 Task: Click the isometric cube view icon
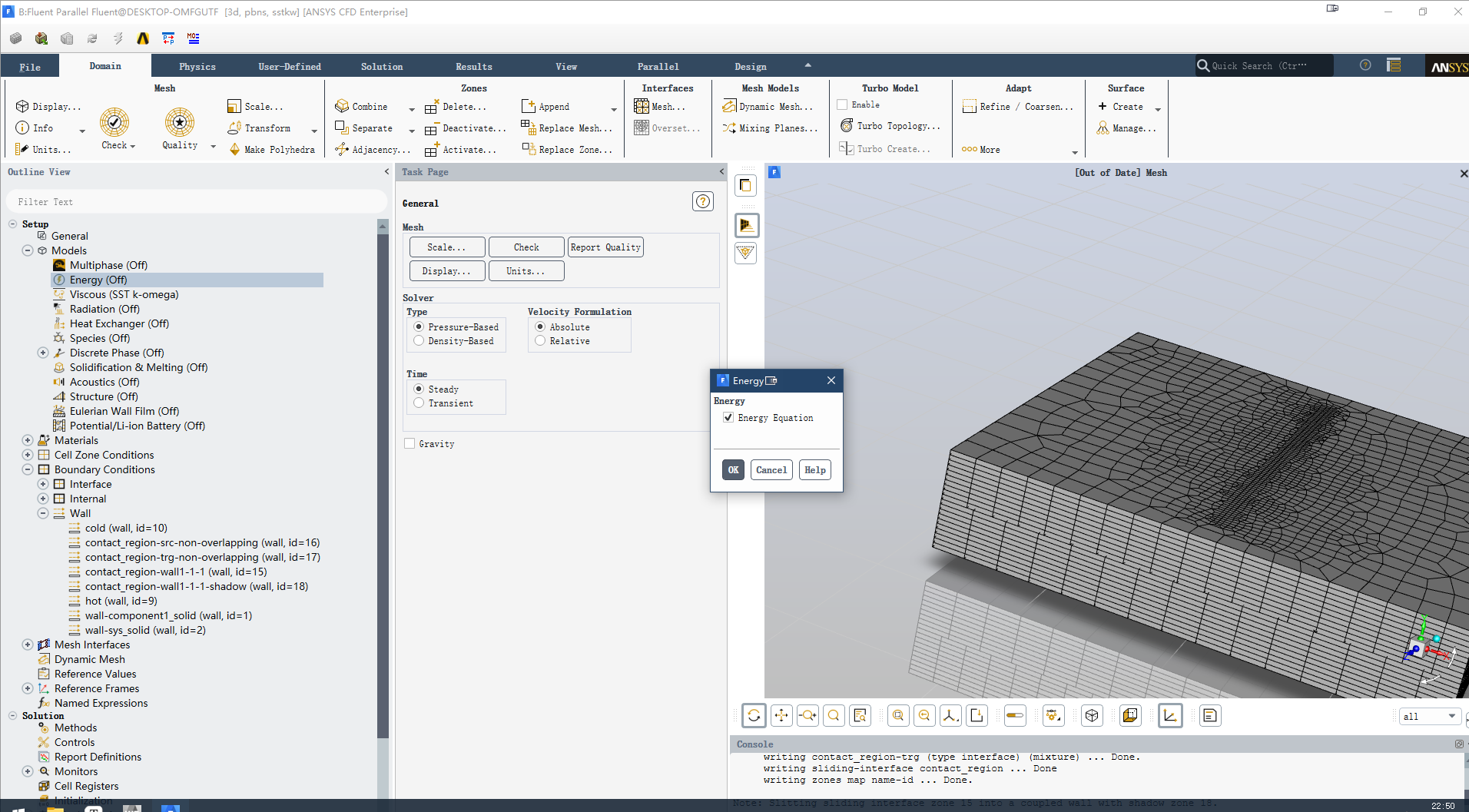pos(1092,716)
